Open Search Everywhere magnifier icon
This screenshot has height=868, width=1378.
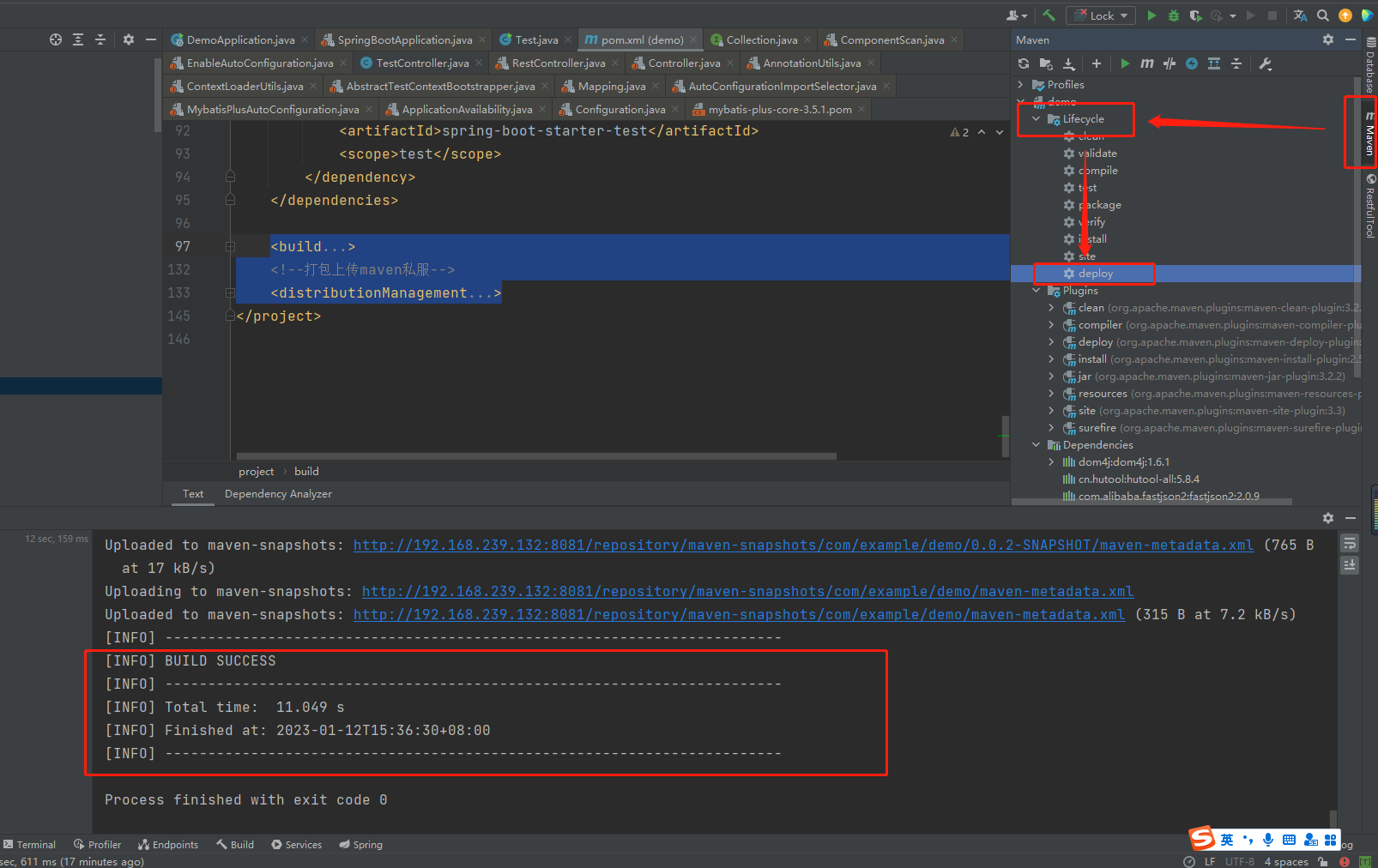(1323, 15)
